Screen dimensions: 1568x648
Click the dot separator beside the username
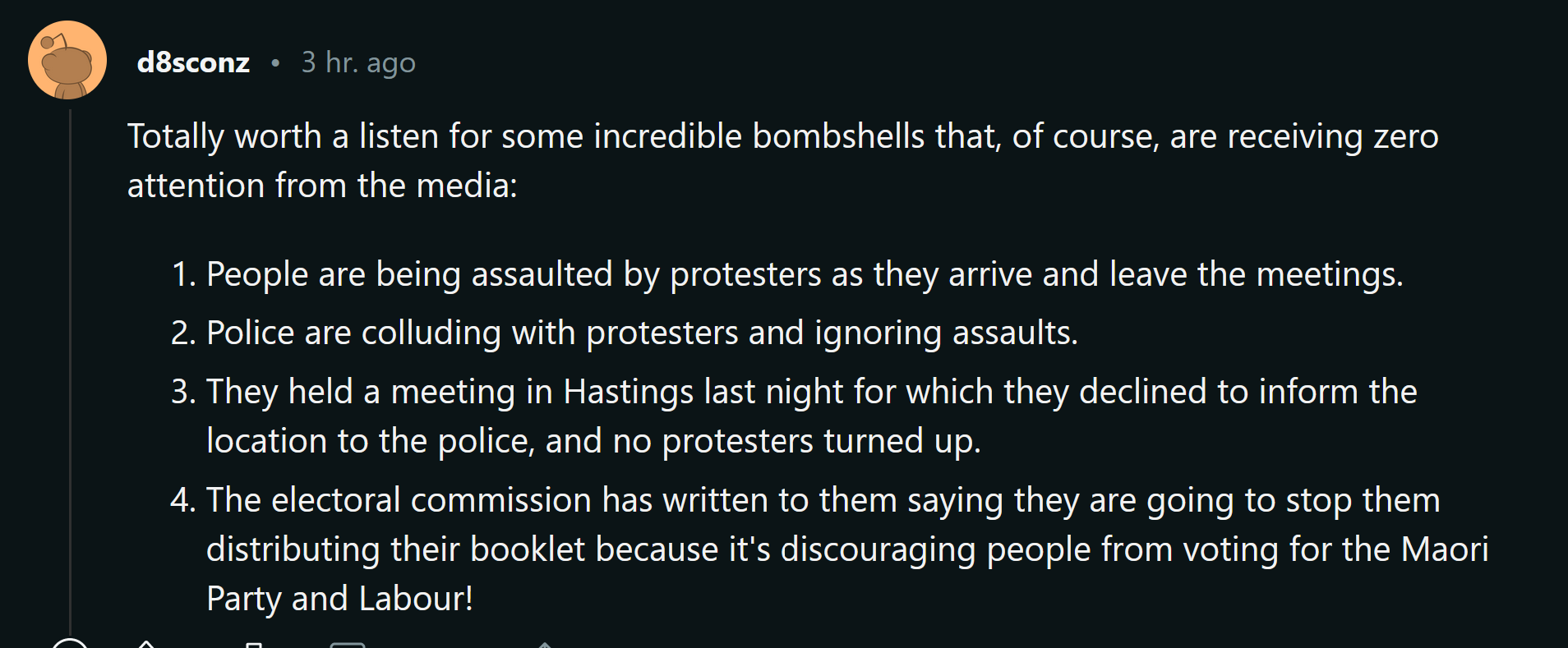tap(275, 62)
